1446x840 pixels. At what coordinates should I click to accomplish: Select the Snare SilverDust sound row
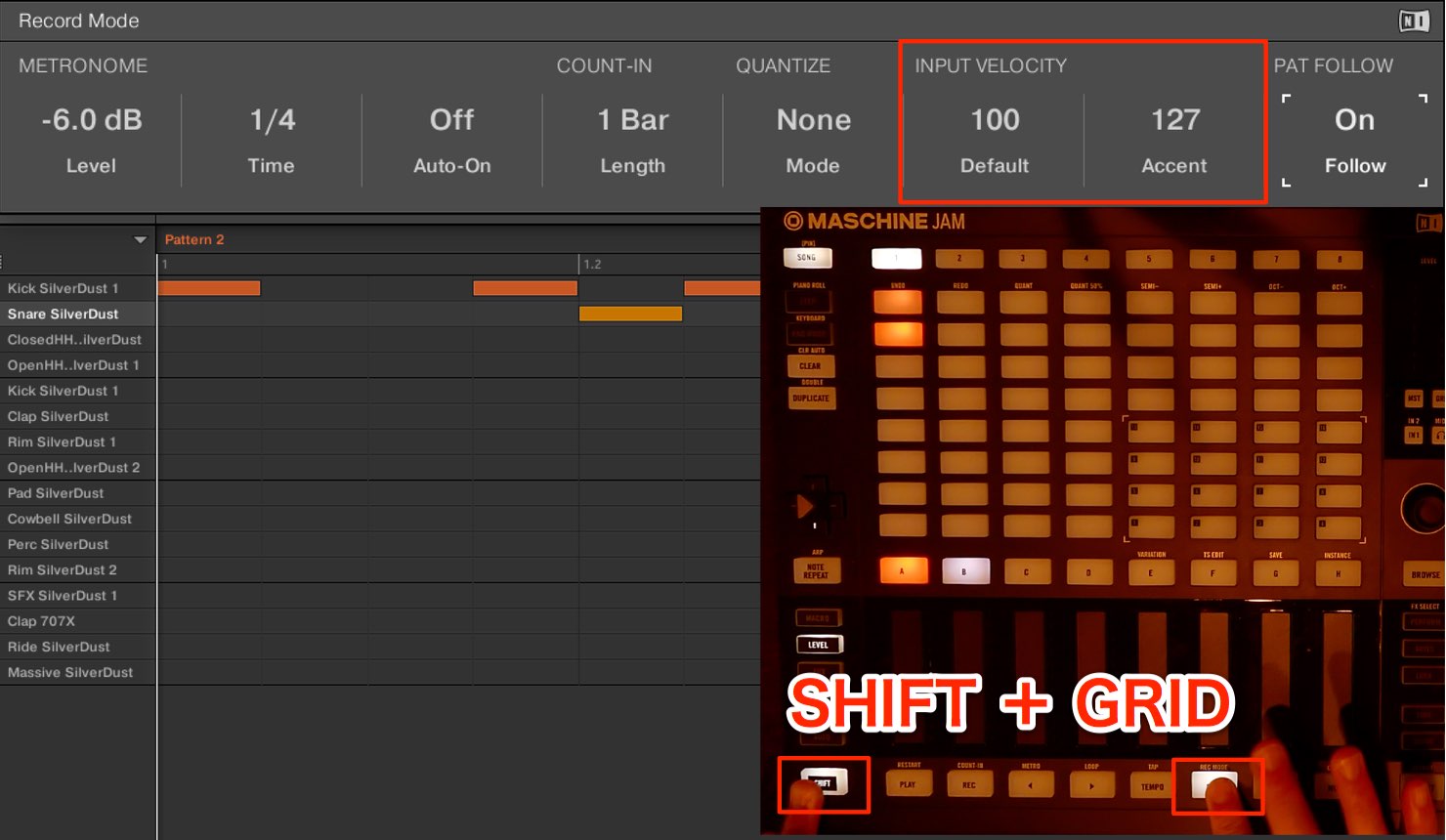(x=77, y=314)
